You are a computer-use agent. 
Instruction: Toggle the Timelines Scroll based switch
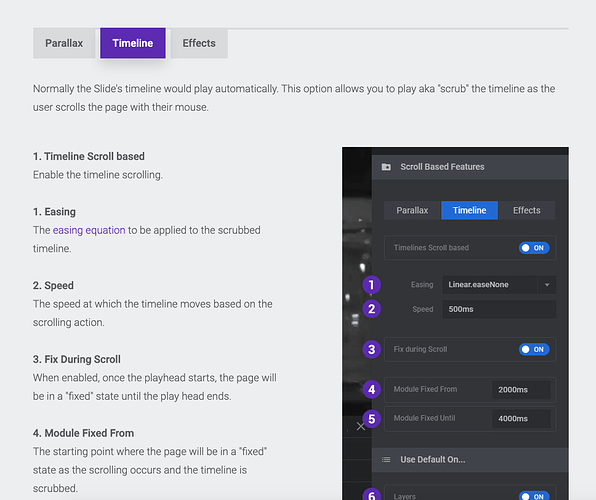click(x=534, y=248)
